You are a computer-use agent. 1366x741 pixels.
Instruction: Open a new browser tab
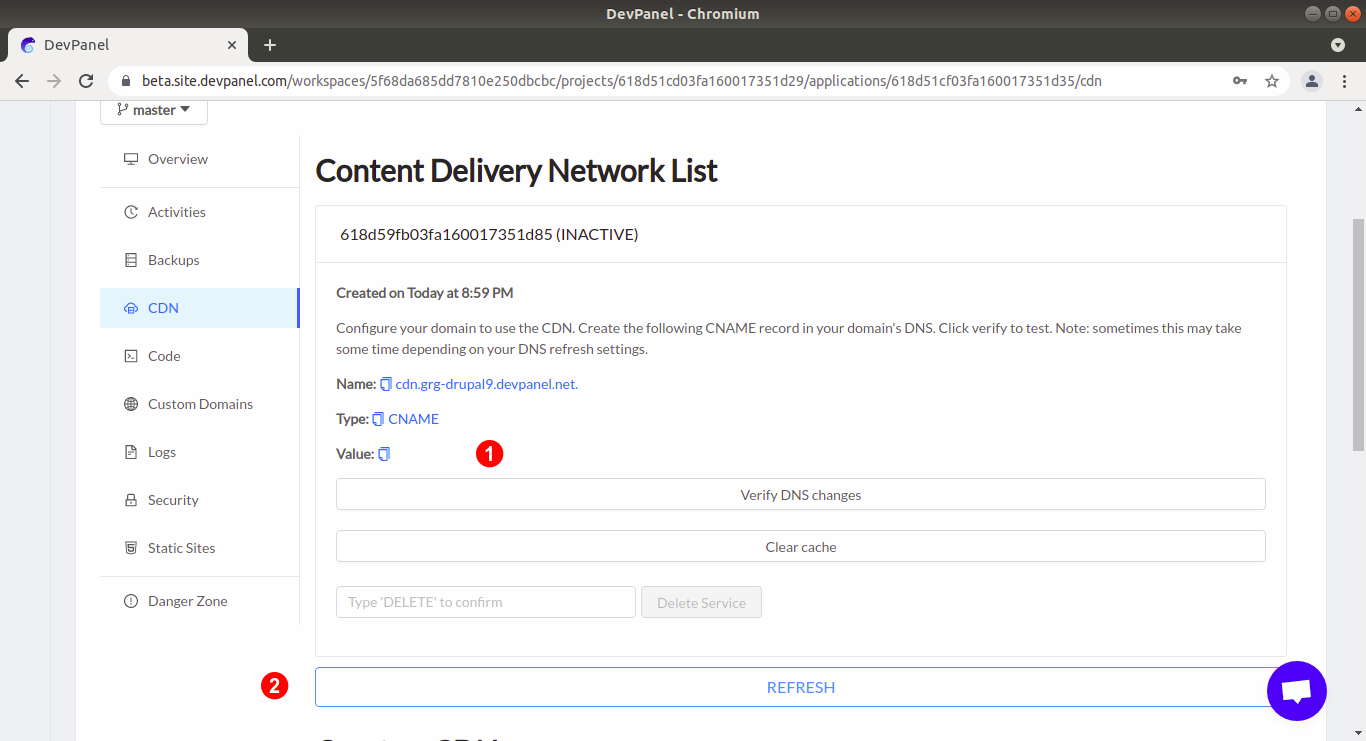(270, 45)
